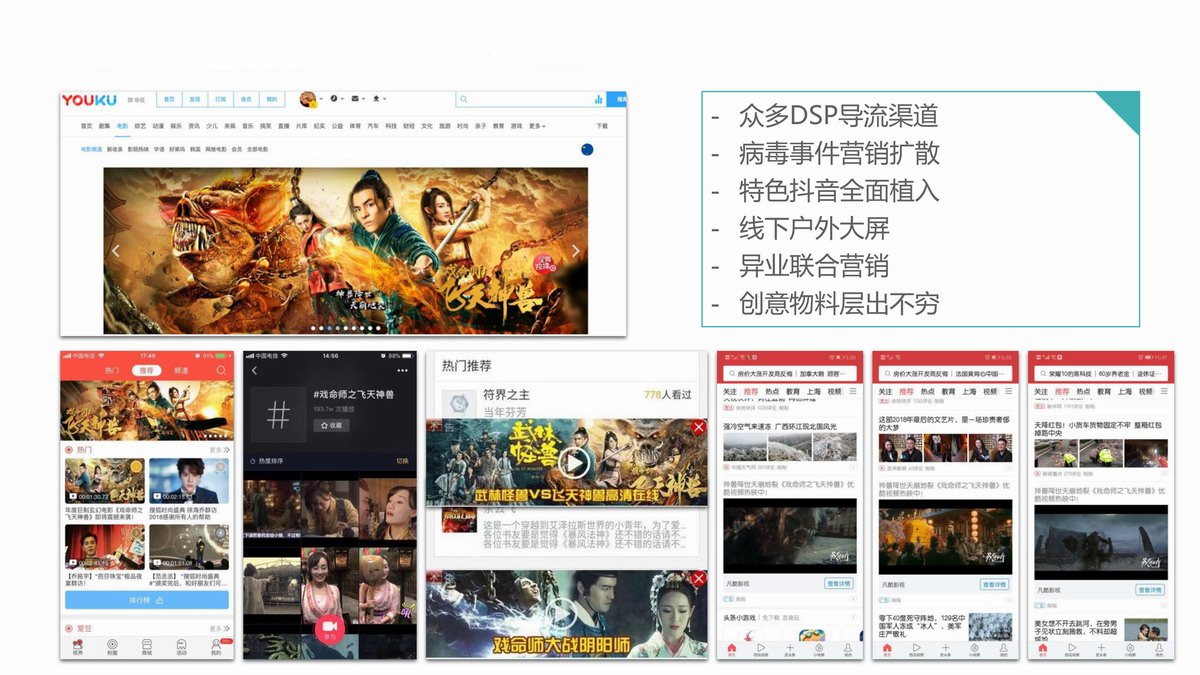Tap the pink camera record button

(x=329, y=626)
